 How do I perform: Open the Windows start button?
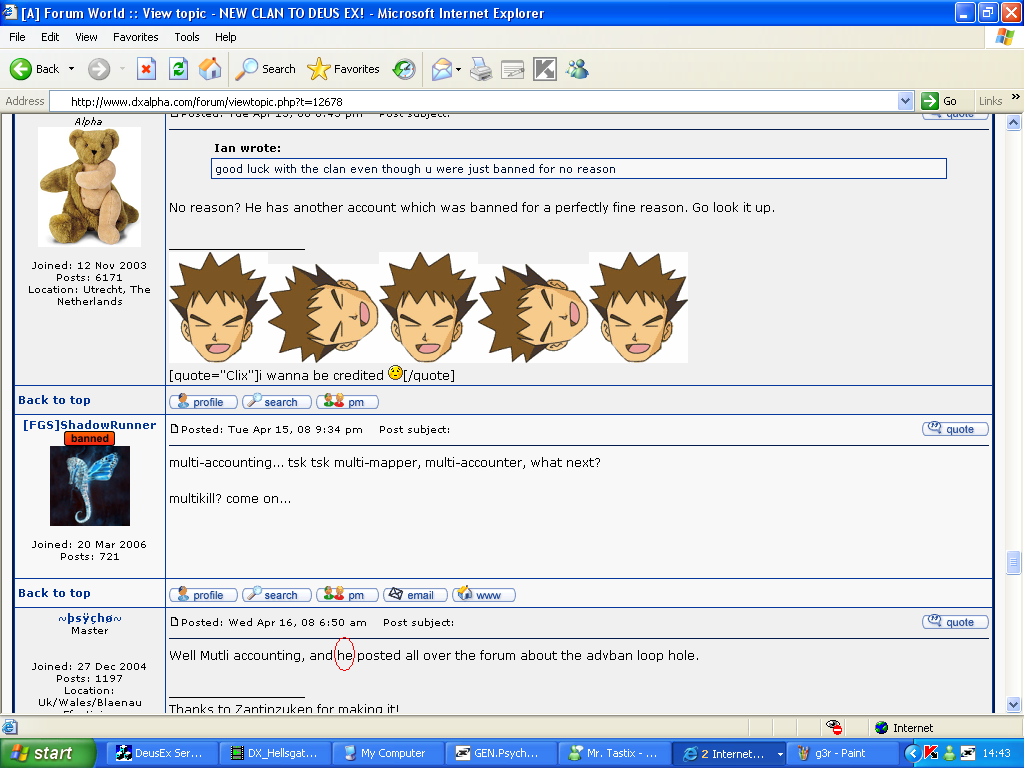[46, 754]
